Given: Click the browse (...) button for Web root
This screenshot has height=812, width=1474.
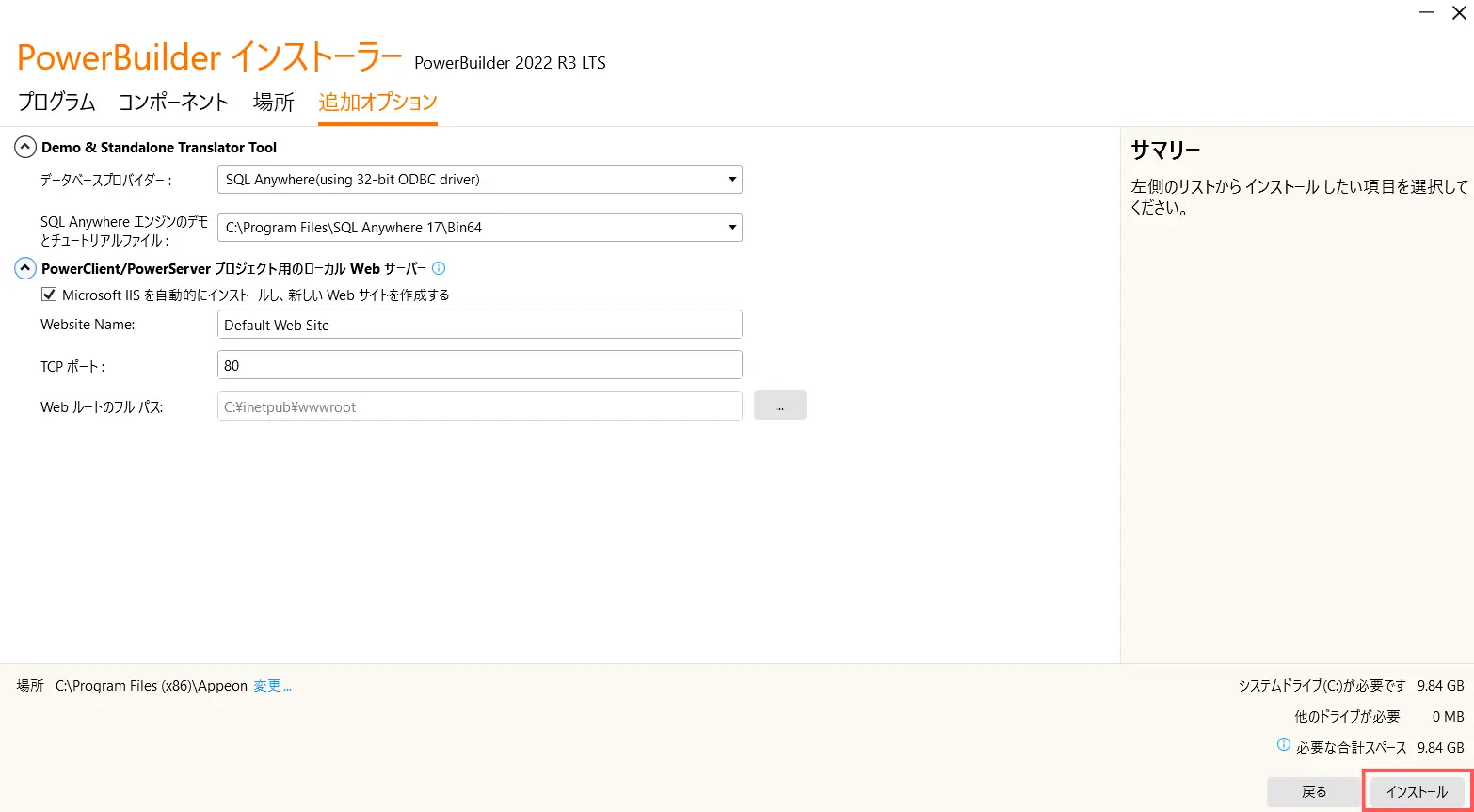Looking at the screenshot, I should click(x=779, y=406).
